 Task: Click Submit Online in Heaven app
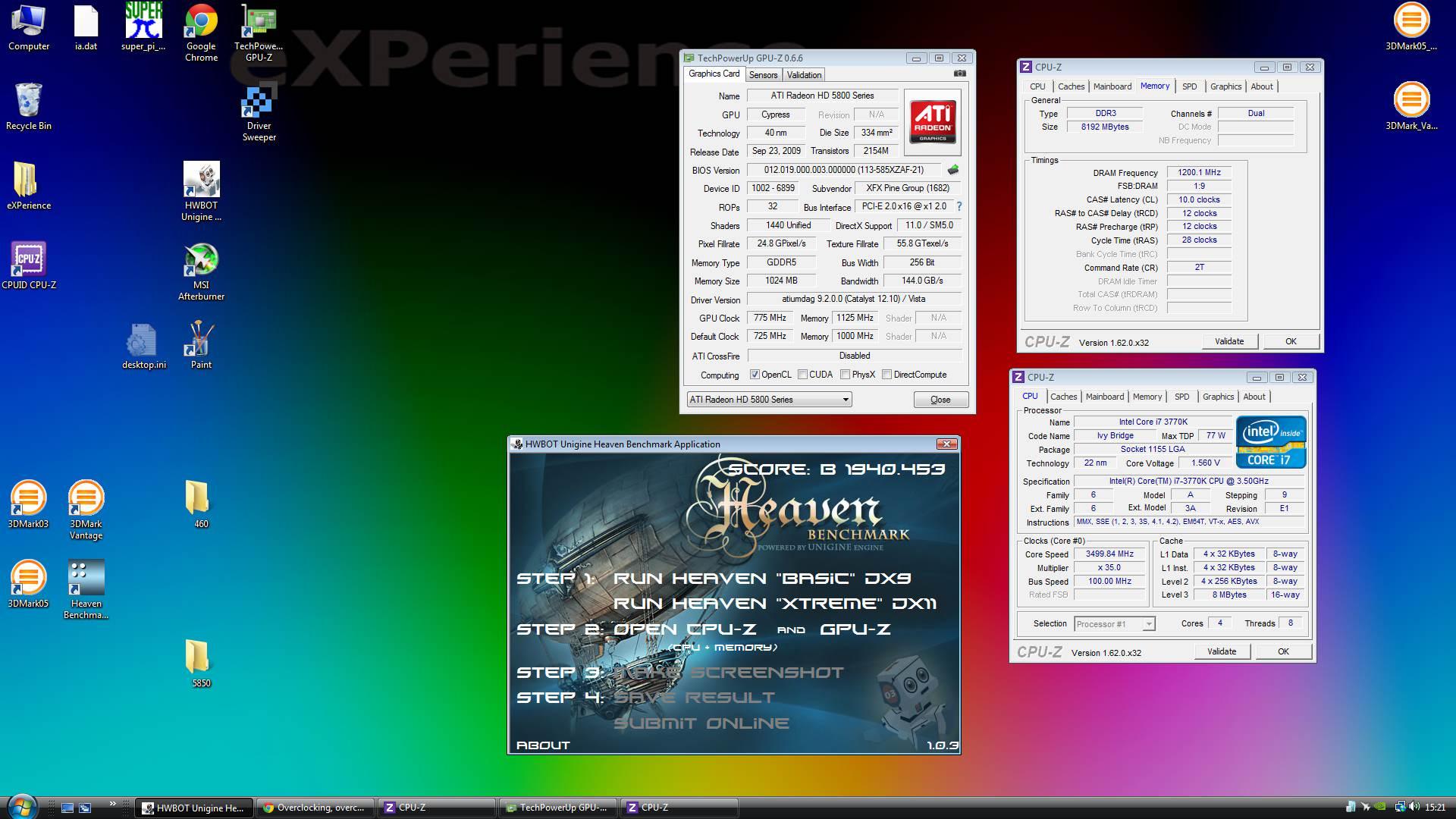pyautogui.click(x=701, y=723)
